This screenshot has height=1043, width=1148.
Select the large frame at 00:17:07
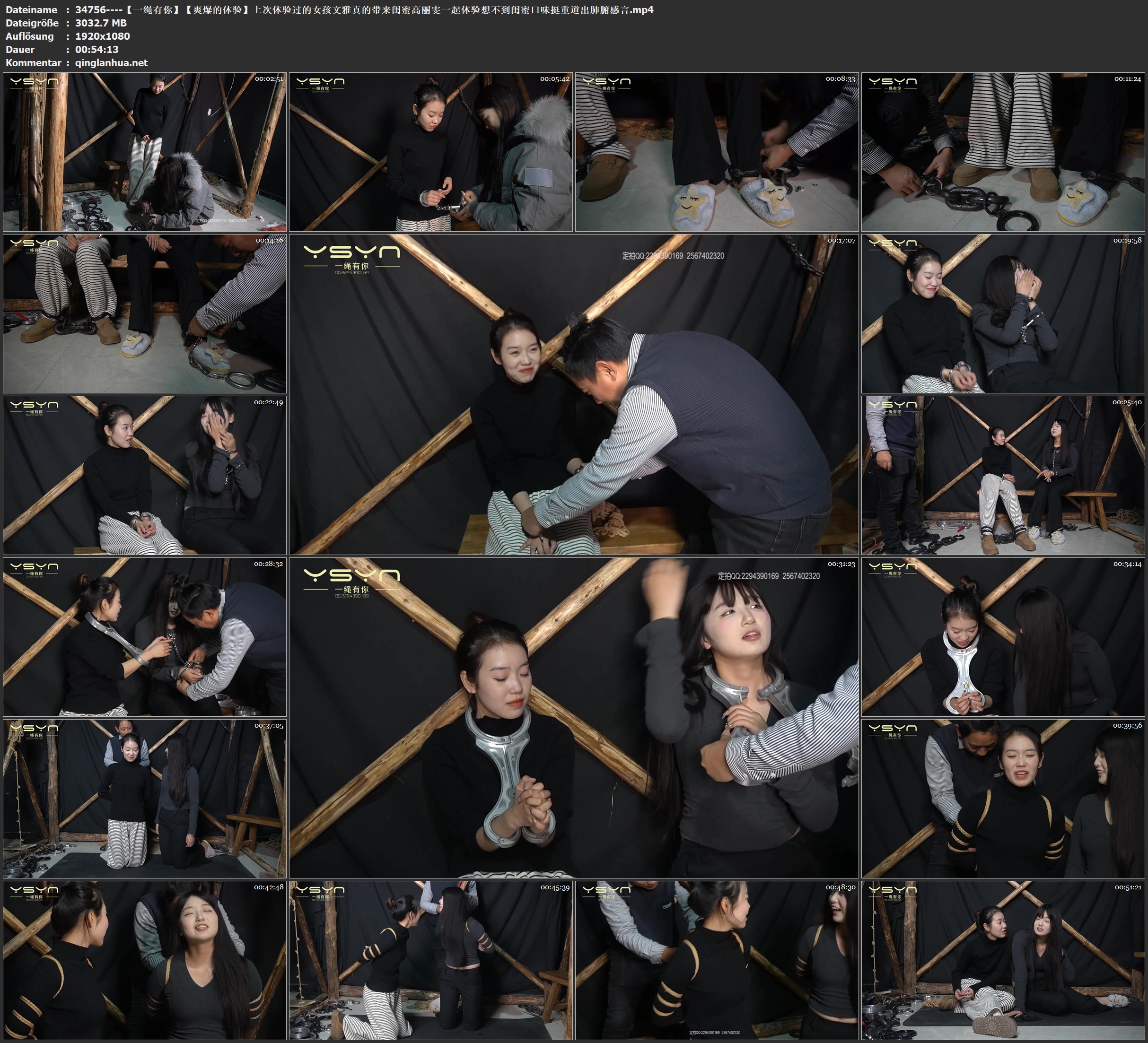point(573,394)
